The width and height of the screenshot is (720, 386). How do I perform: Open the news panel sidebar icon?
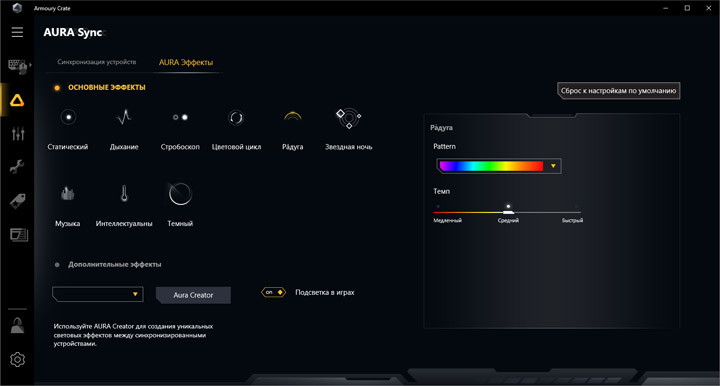point(19,235)
